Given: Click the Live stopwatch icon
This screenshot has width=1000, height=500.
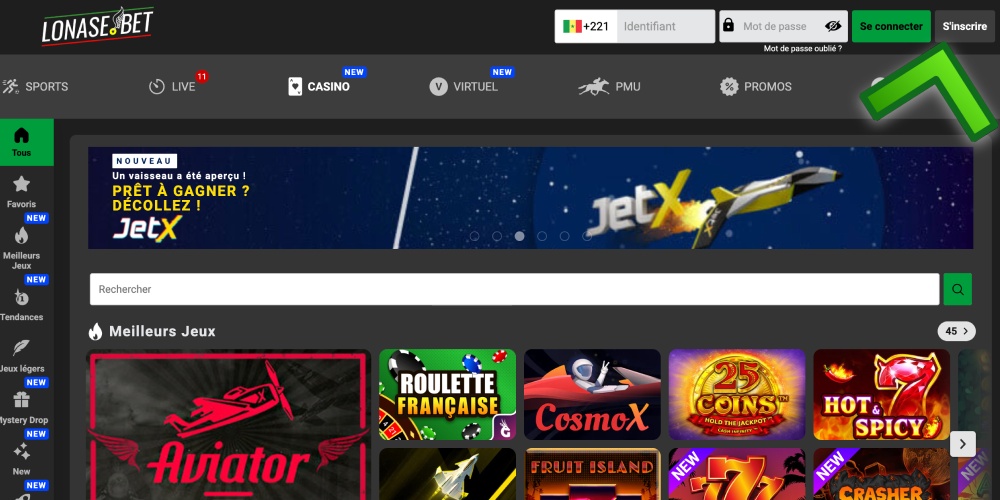Looking at the screenshot, I should pyautogui.click(x=157, y=87).
